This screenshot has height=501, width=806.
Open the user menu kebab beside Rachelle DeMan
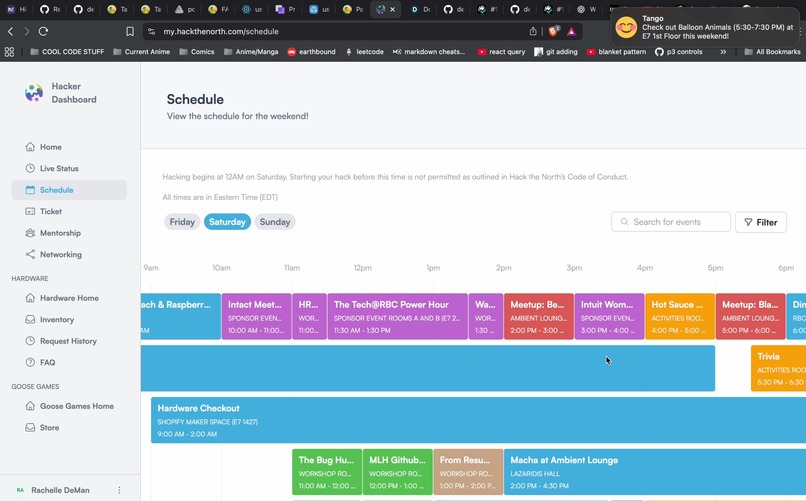(x=119, y=490)
